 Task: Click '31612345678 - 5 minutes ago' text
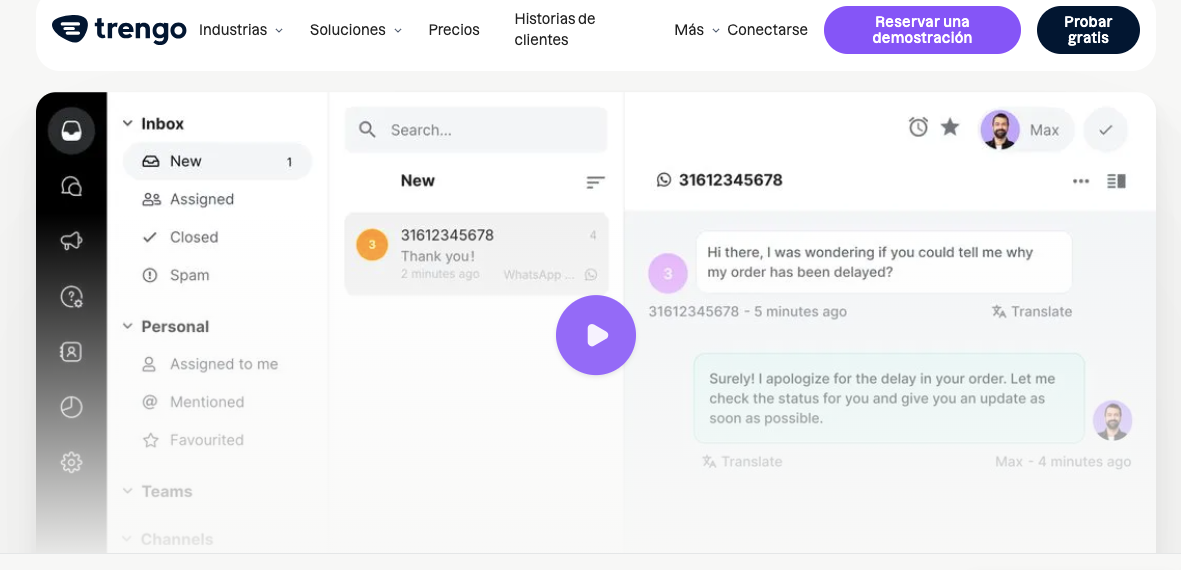pos(747,312)
